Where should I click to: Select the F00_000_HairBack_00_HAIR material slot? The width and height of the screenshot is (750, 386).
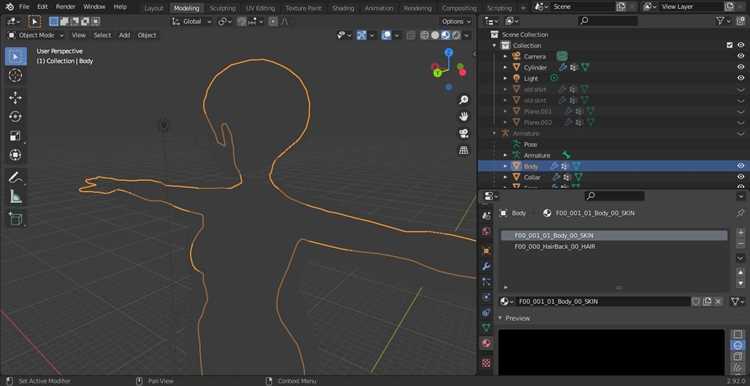click(614, 247)
